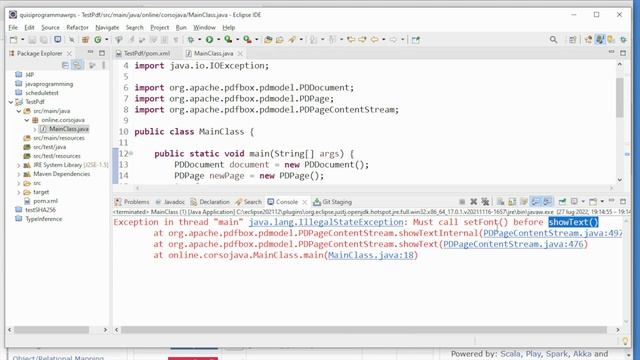Click the Open Perspective icon
The image size is (640, 360).
pos(573,40)
